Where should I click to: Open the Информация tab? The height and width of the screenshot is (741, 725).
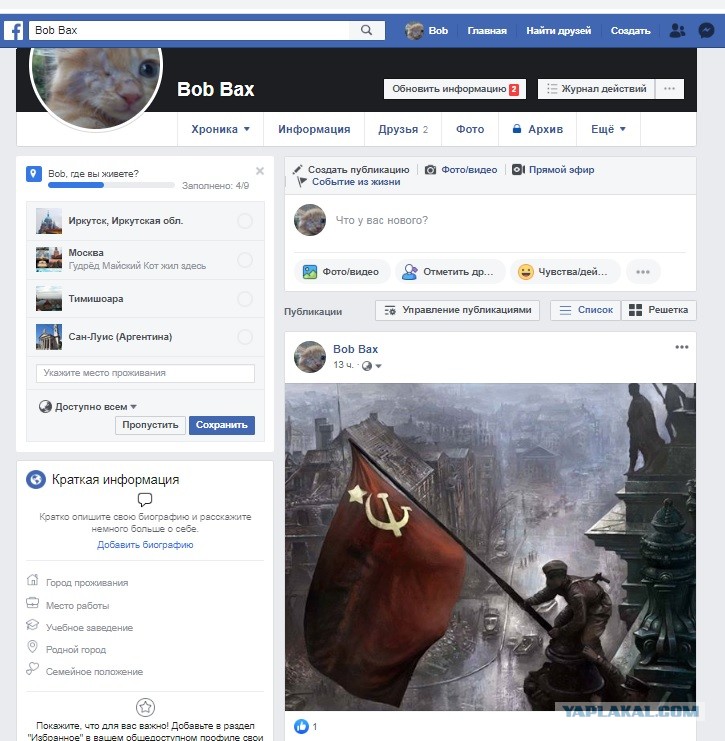[x=314, y=129]
